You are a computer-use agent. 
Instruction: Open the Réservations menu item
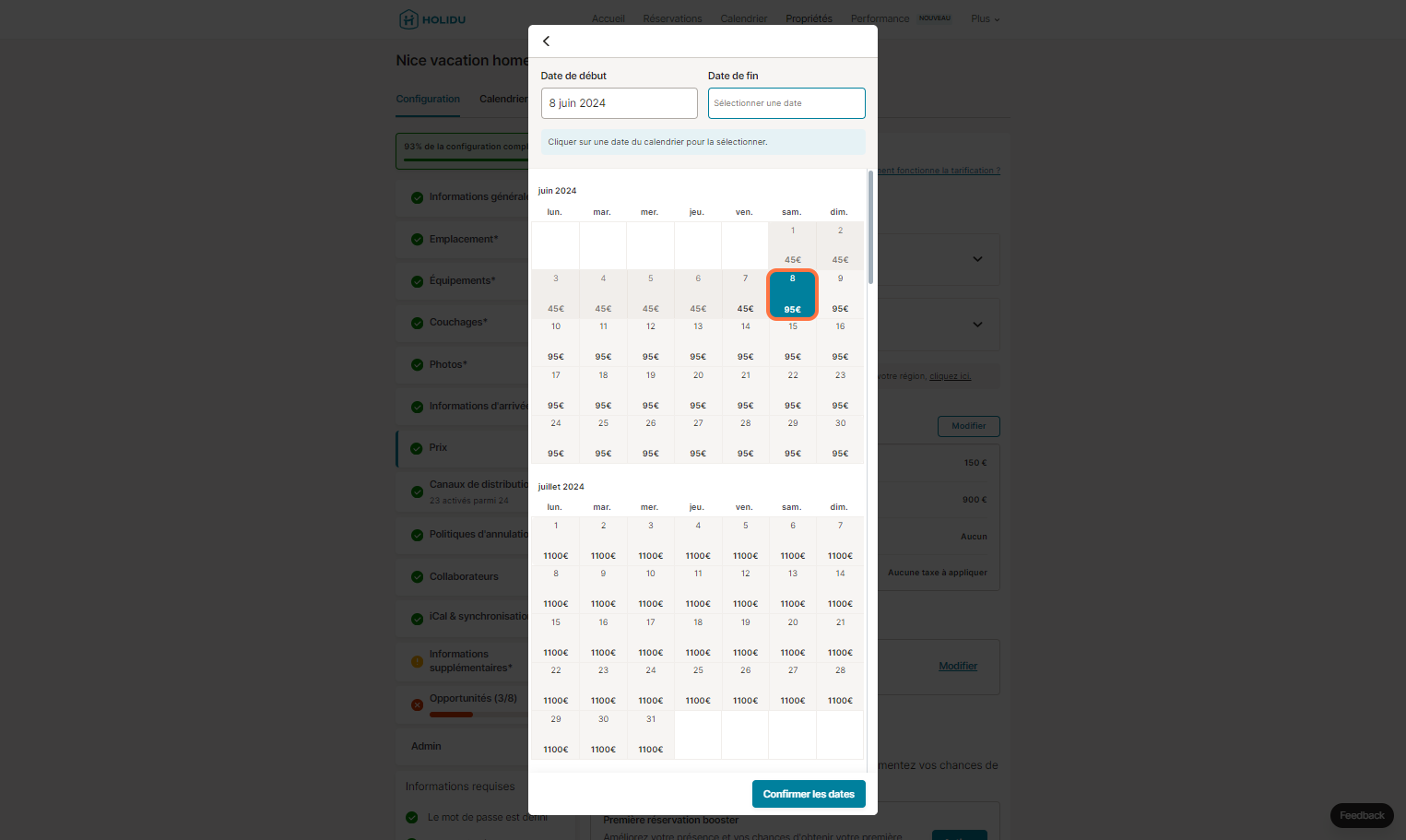[673, 18]
